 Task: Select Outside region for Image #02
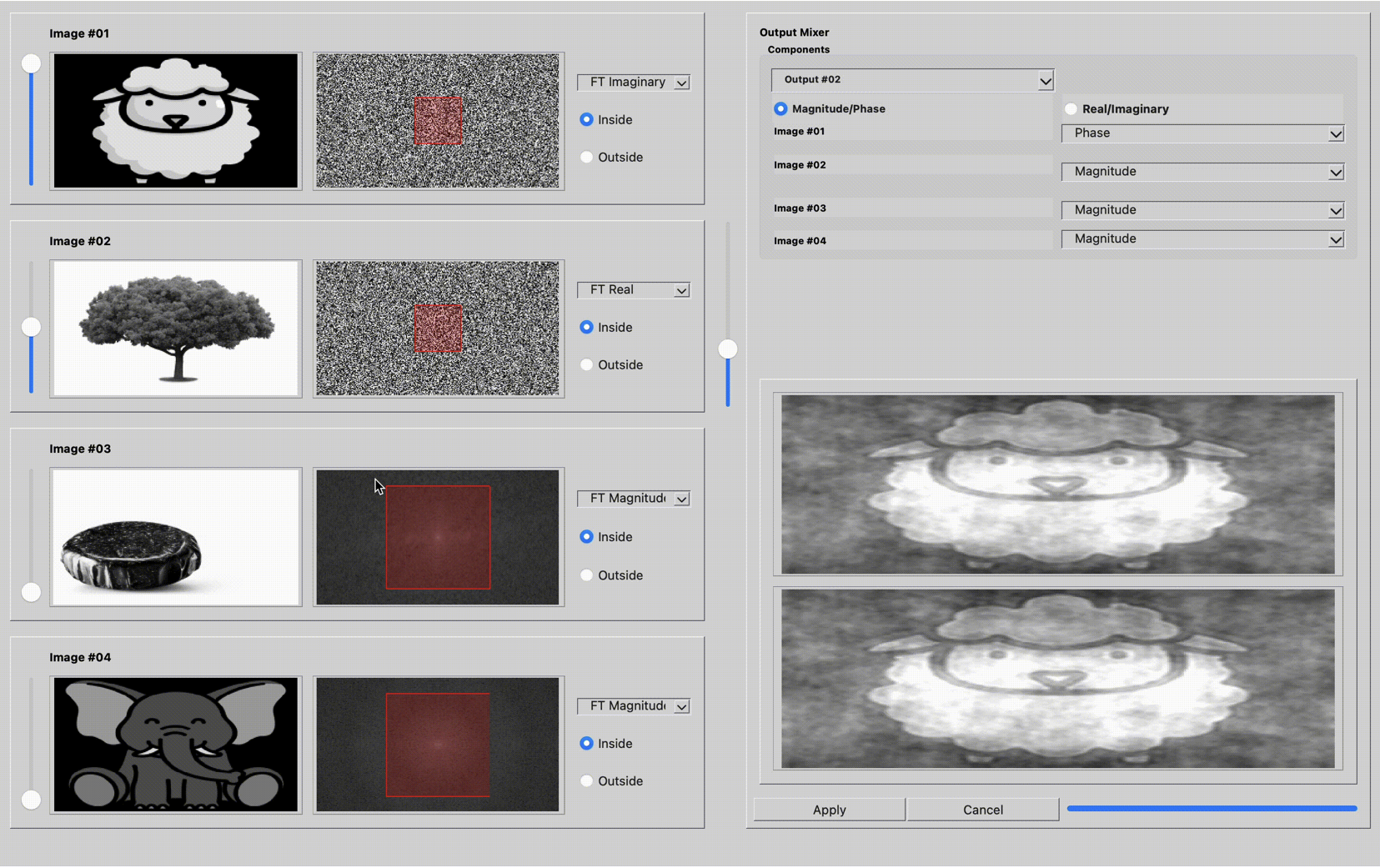click(x=587, y=364)
